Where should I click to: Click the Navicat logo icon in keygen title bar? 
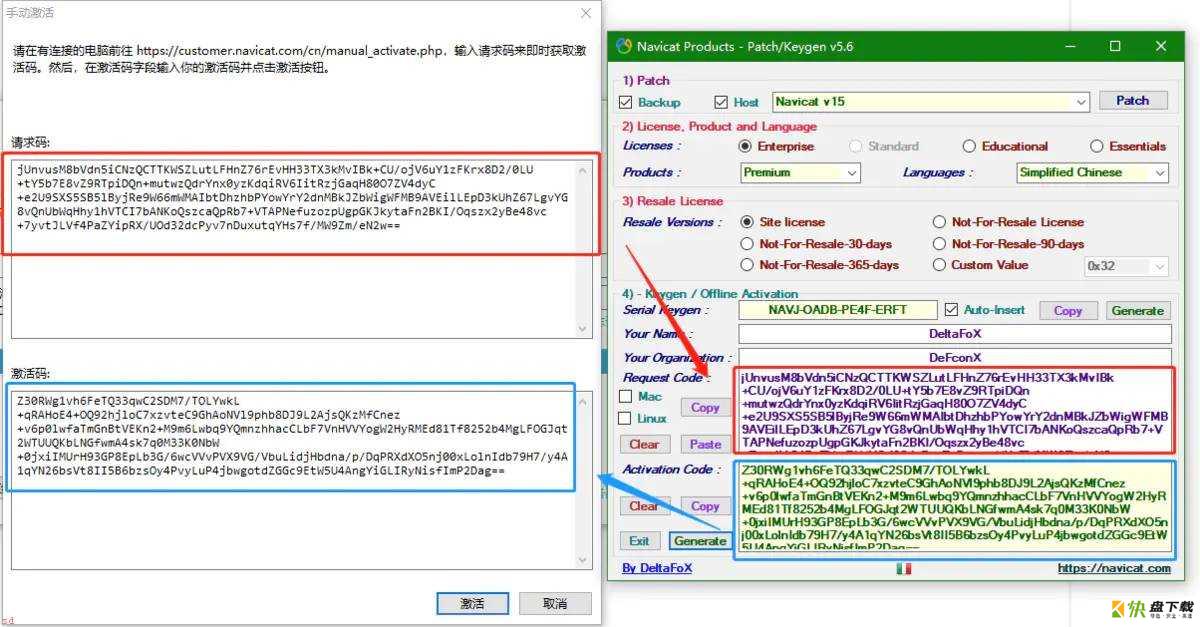[624, 46]
